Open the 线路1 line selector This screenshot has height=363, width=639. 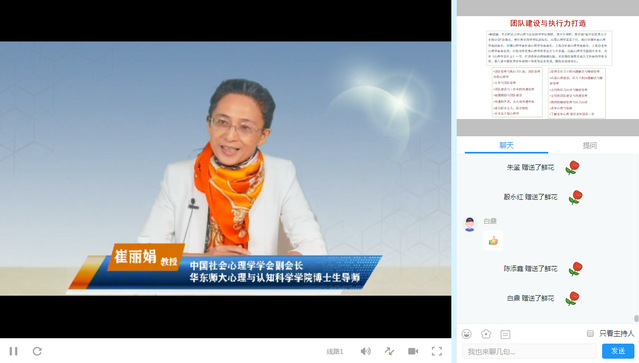tap(335, 351)
